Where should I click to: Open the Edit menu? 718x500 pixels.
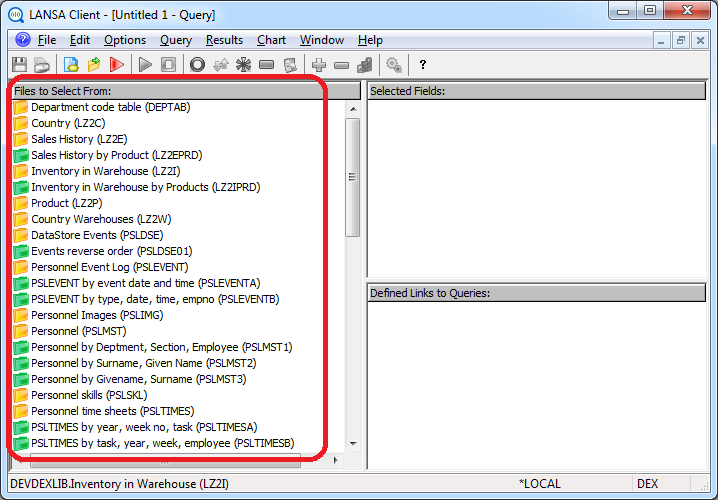(80, 40)
